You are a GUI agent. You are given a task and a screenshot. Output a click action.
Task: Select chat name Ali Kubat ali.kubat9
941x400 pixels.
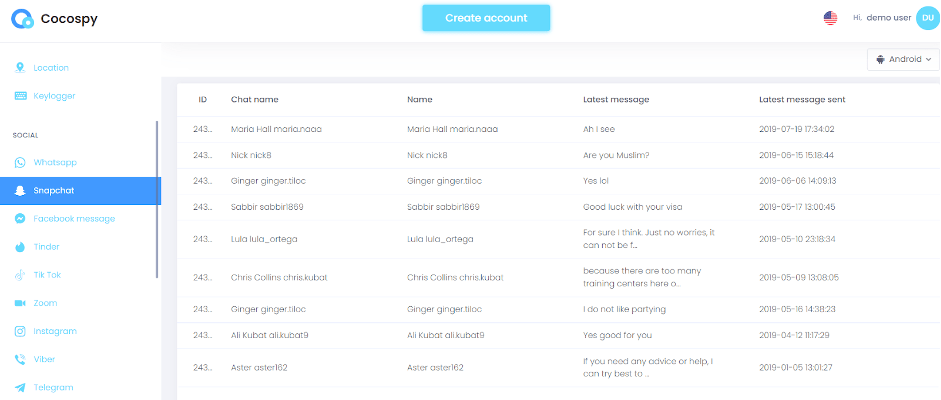pyautogui.click(x=269, y=335)
